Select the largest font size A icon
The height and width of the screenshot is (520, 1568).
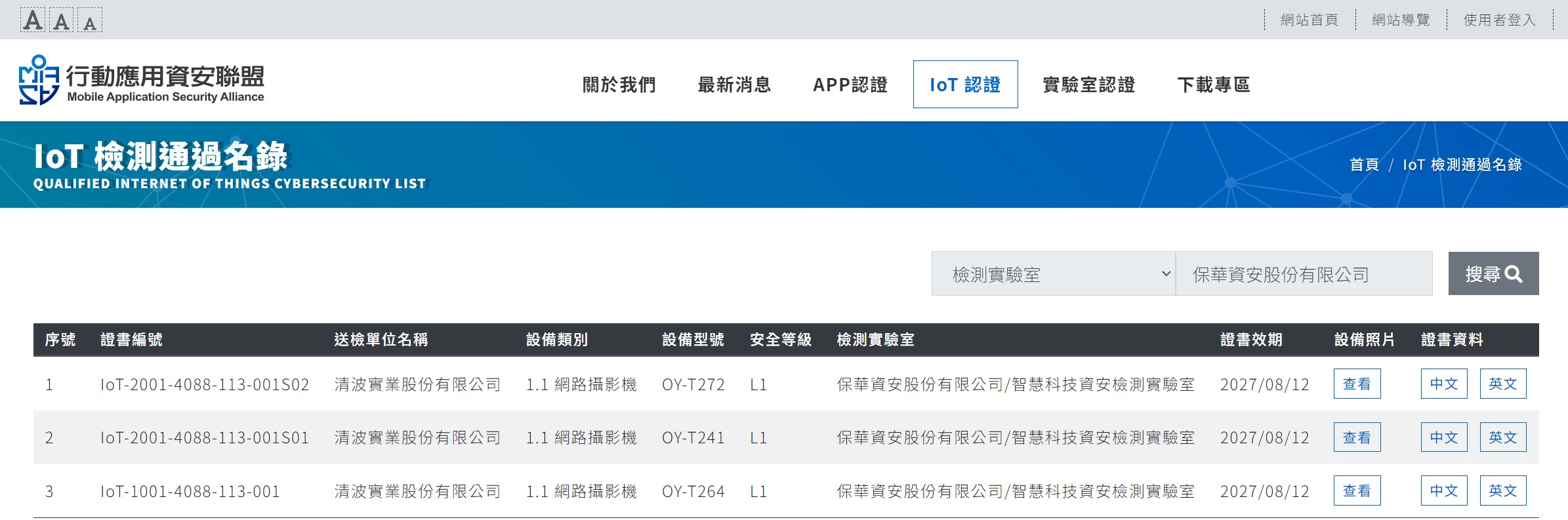coord(33,20)
